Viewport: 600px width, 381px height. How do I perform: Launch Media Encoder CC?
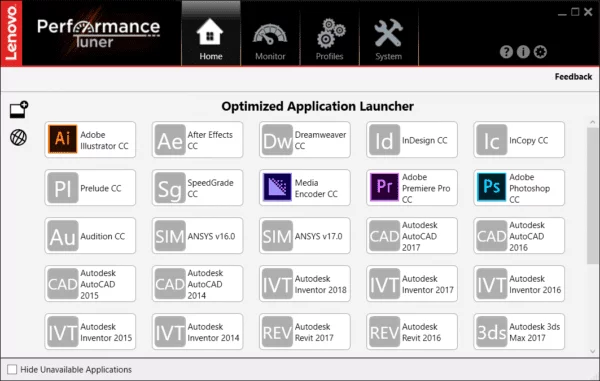(x=305, y=188)
